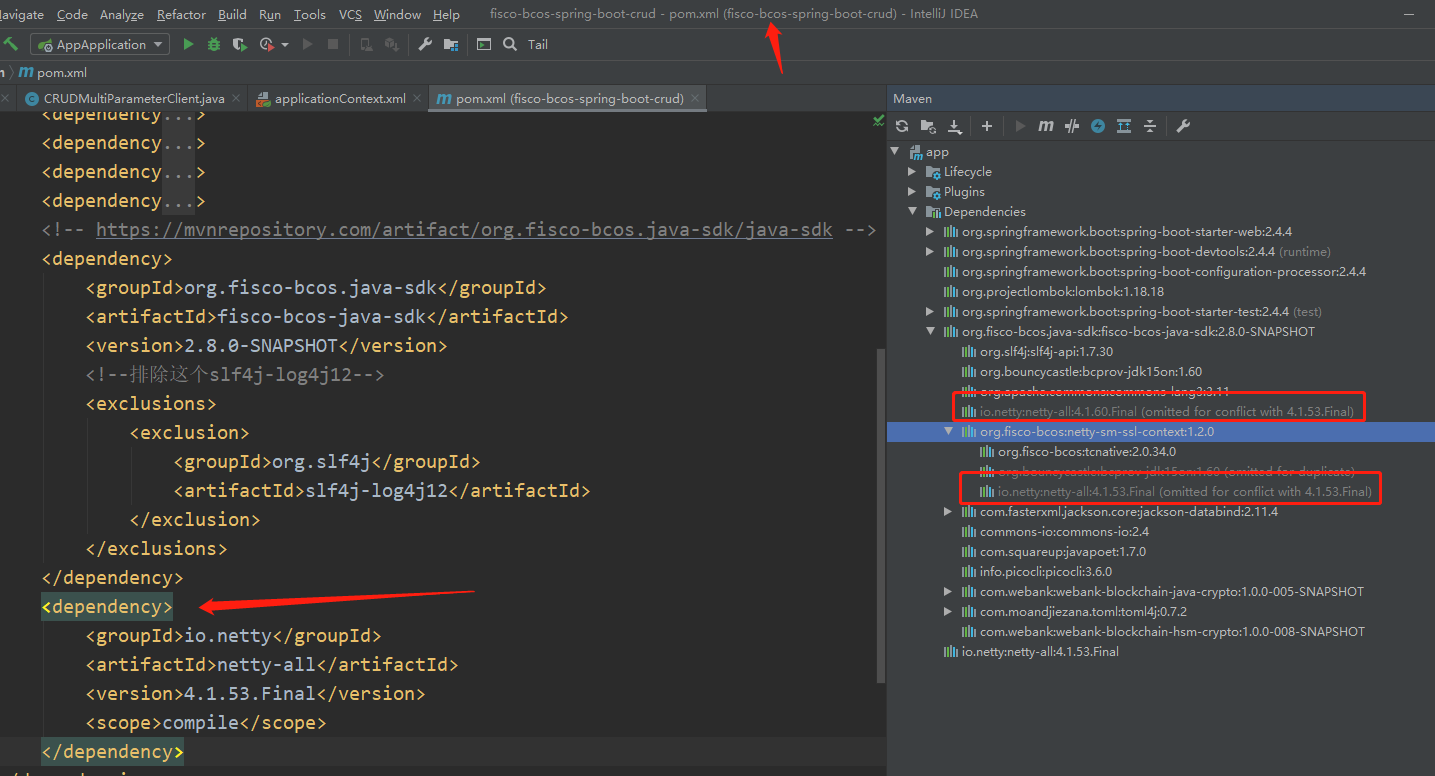Click the profiler run icon

pyautogui.click(x=266, y=44)
